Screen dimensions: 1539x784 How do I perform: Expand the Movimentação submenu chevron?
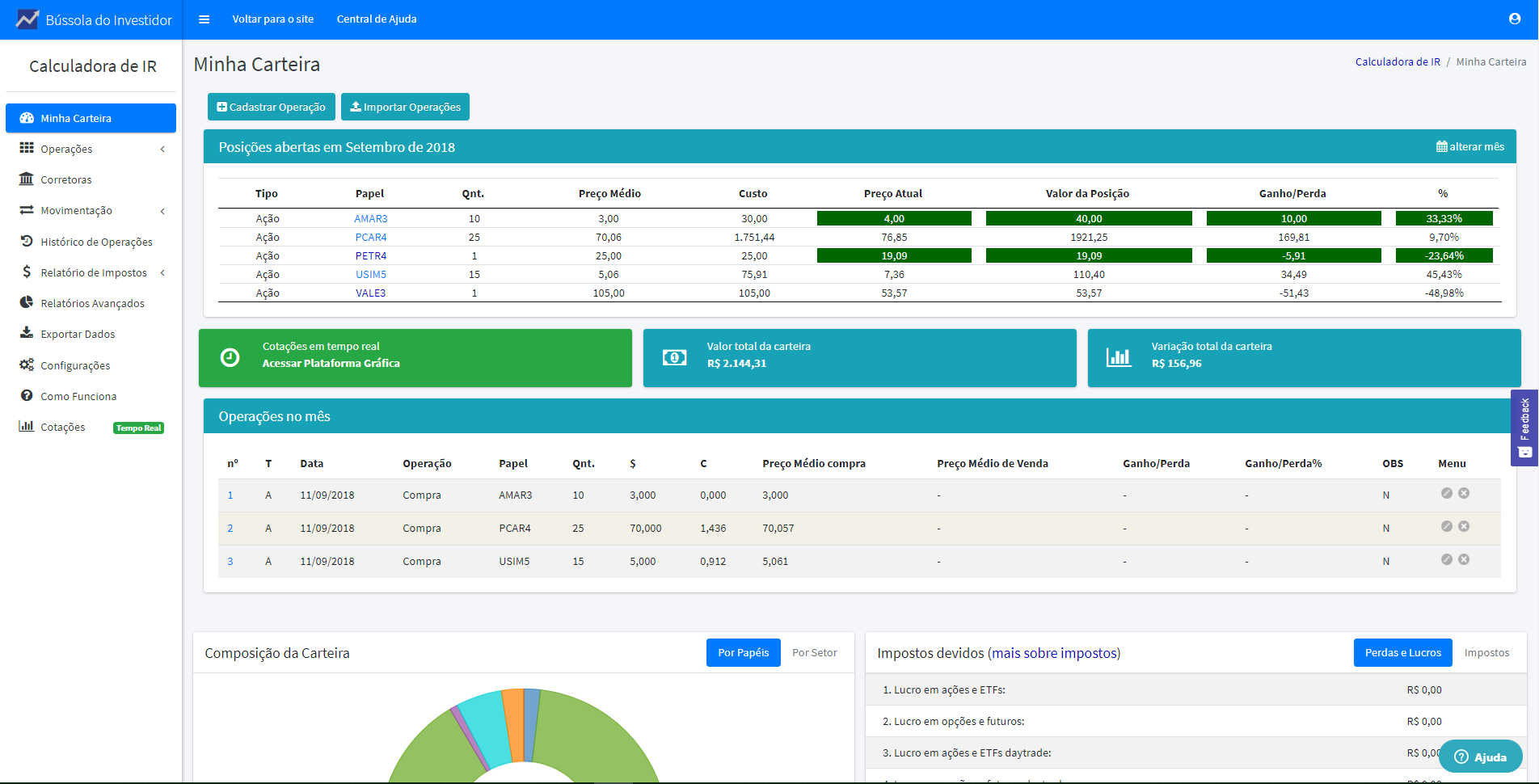(162, 211)
